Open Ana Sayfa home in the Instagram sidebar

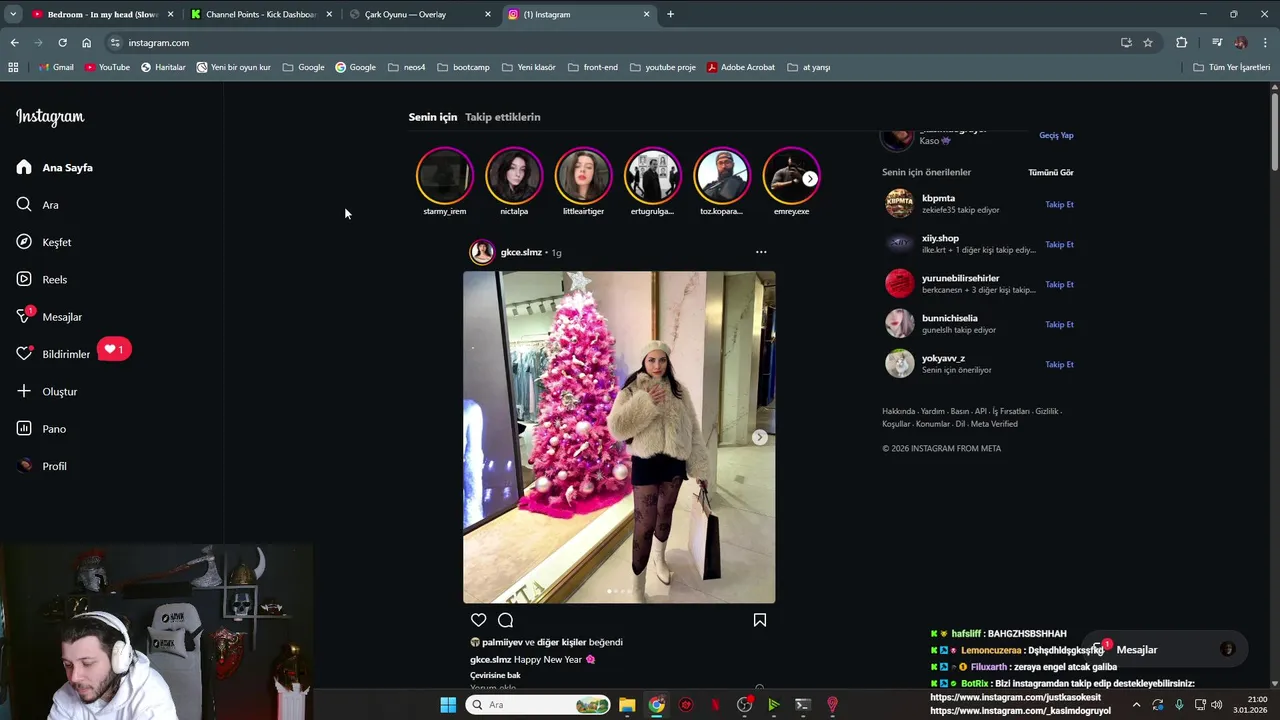56,167
